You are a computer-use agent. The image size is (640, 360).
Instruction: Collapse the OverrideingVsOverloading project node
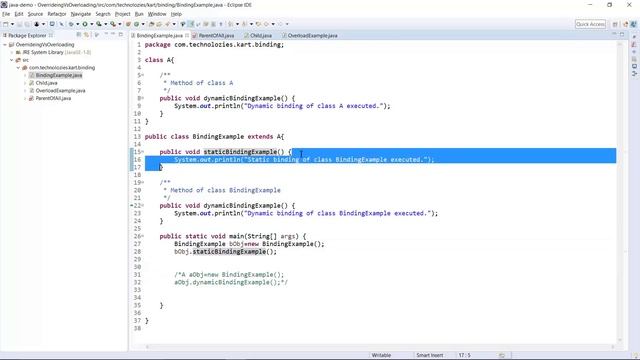[x=5, y=44]
